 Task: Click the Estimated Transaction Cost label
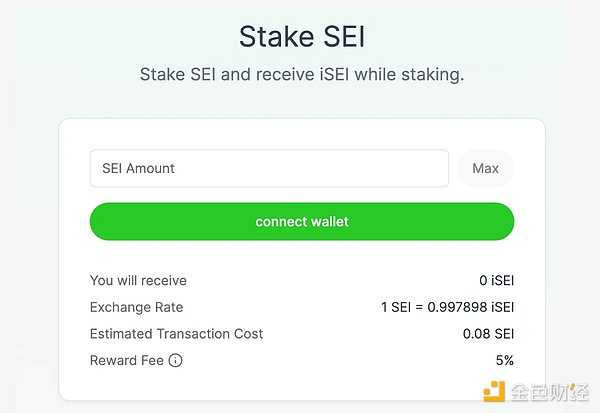[176, 334]
